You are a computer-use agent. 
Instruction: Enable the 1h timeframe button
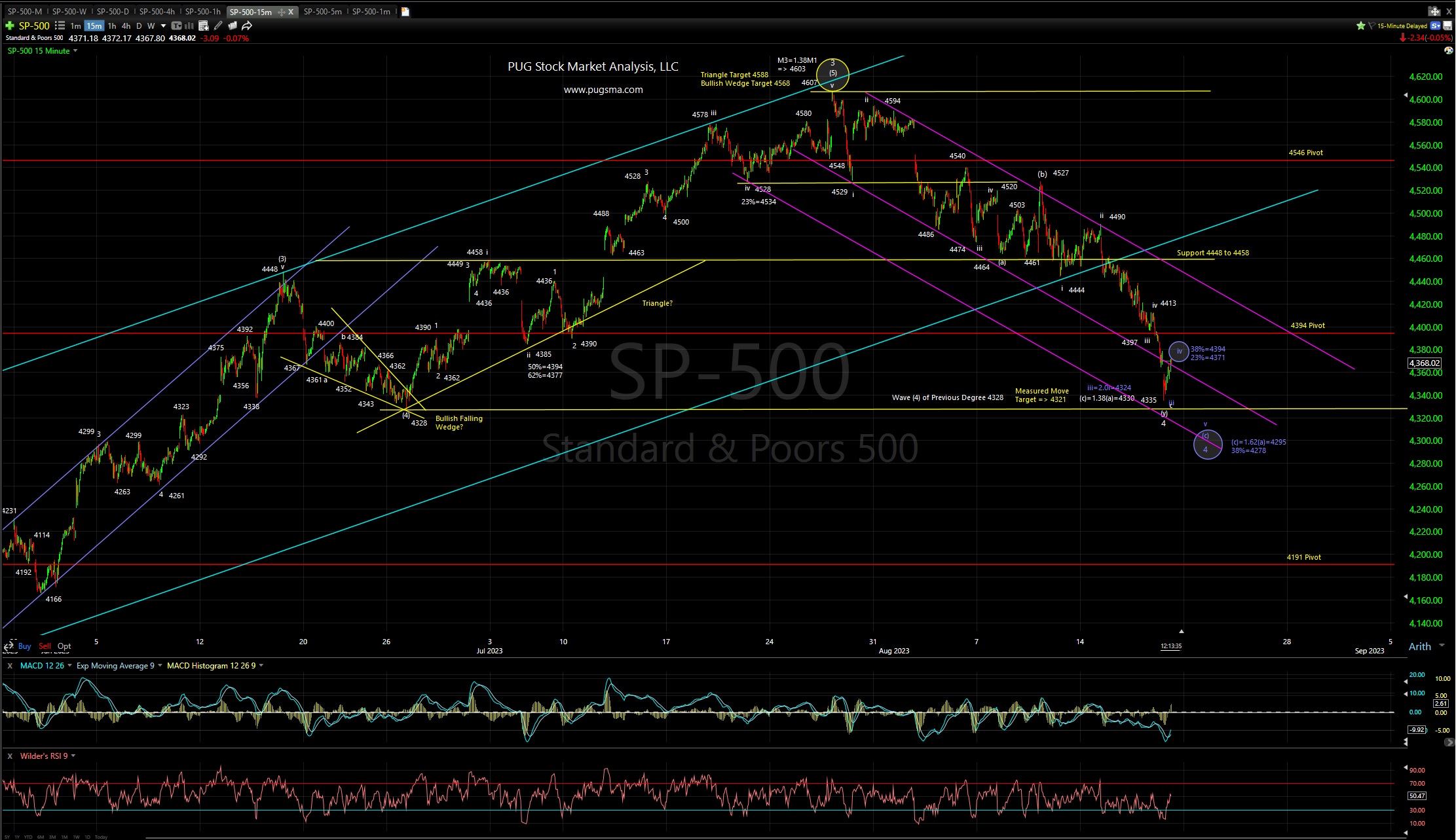(111, 26)
